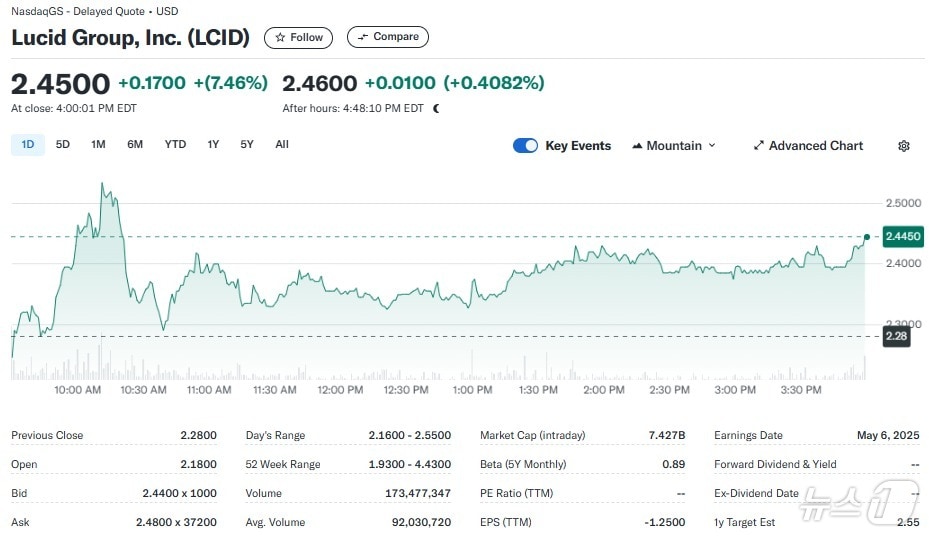Select the 6M chart range
The width and height of the screenshot is (929, 537).
(x=135, y=145)
